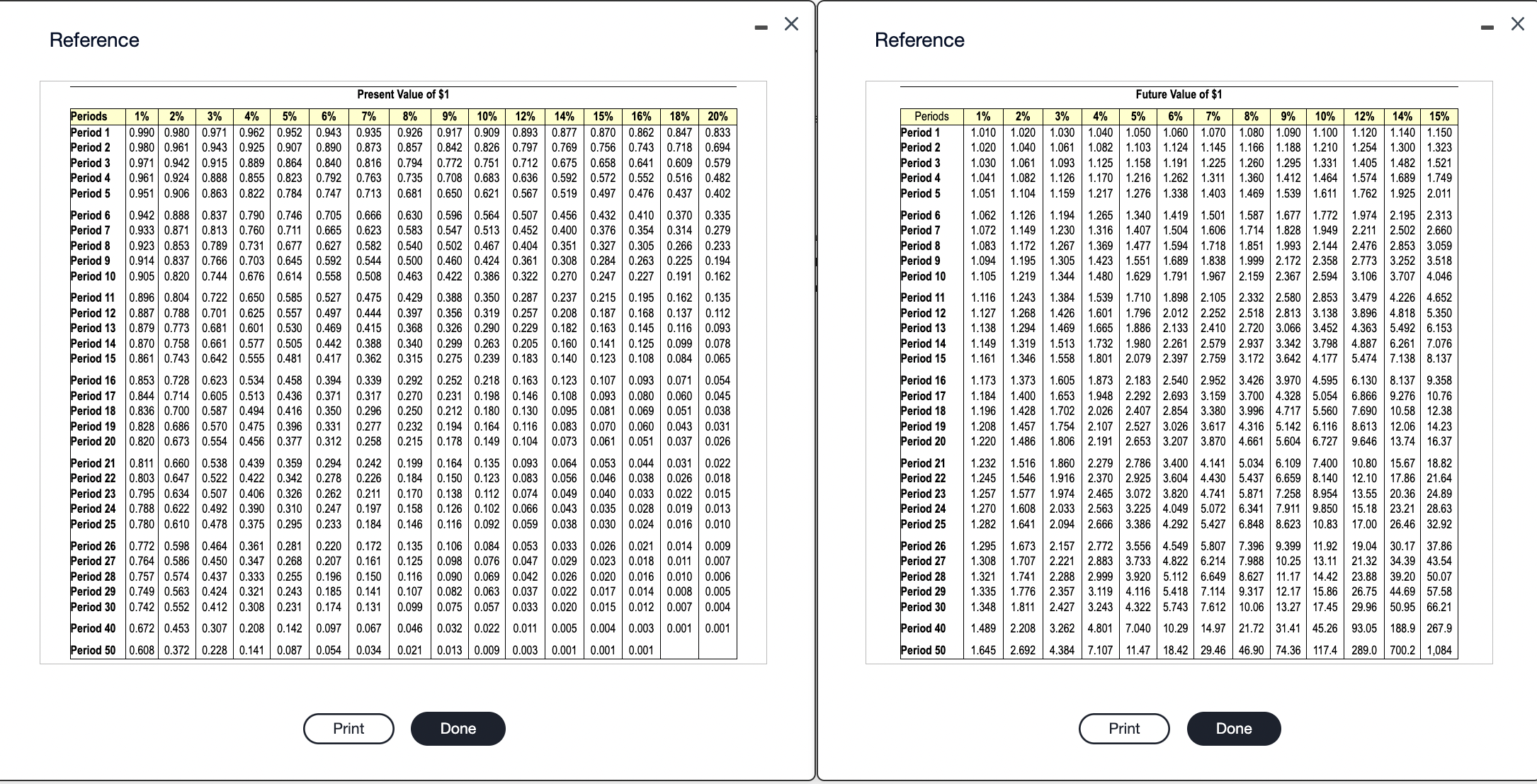Select the 15% column header in Future Value table

[1439, 116]
